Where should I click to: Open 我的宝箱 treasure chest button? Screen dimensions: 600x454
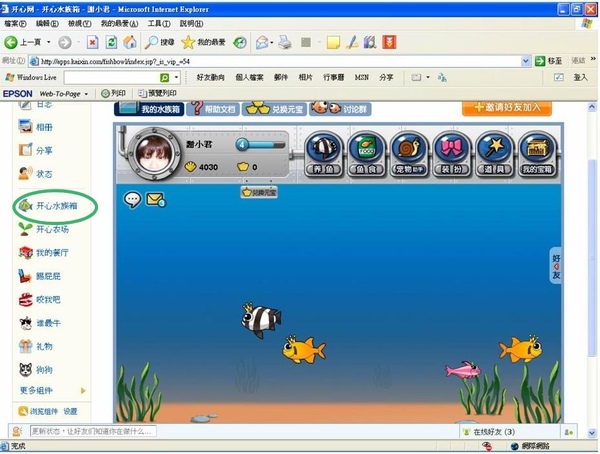pyautogui.click(x=537, y=154)
